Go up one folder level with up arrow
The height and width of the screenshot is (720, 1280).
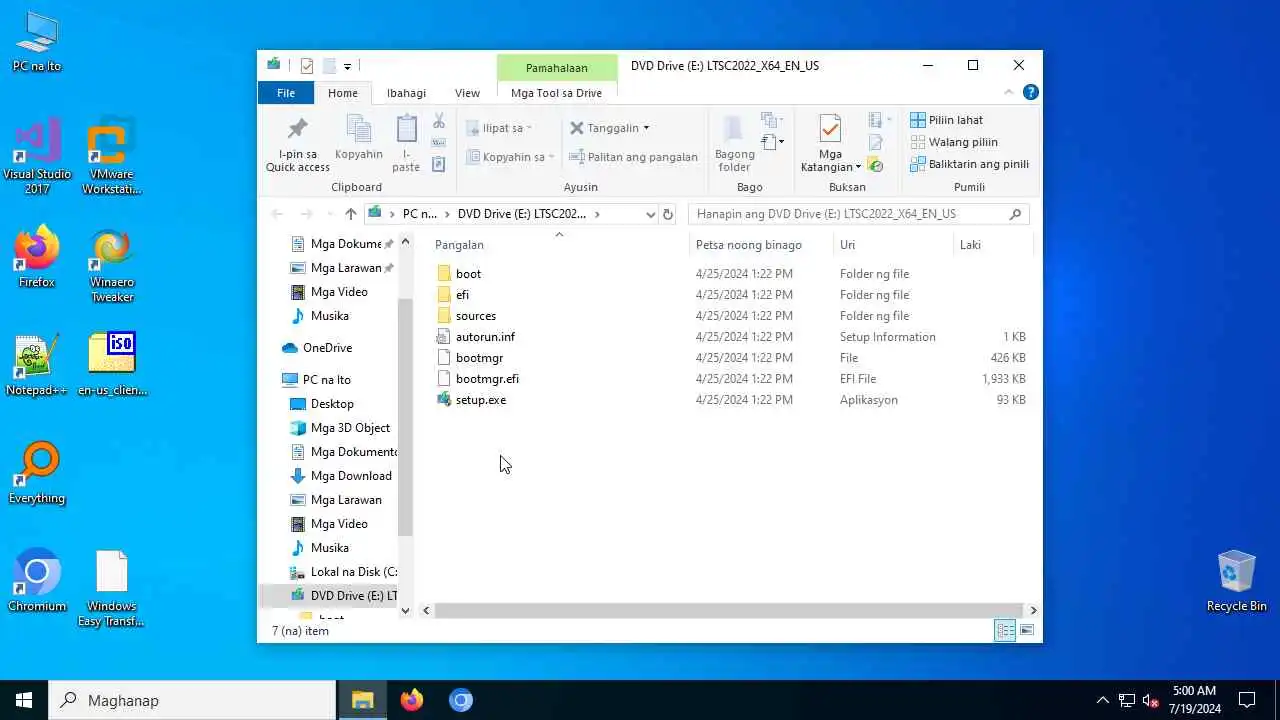tap(350, 214)
